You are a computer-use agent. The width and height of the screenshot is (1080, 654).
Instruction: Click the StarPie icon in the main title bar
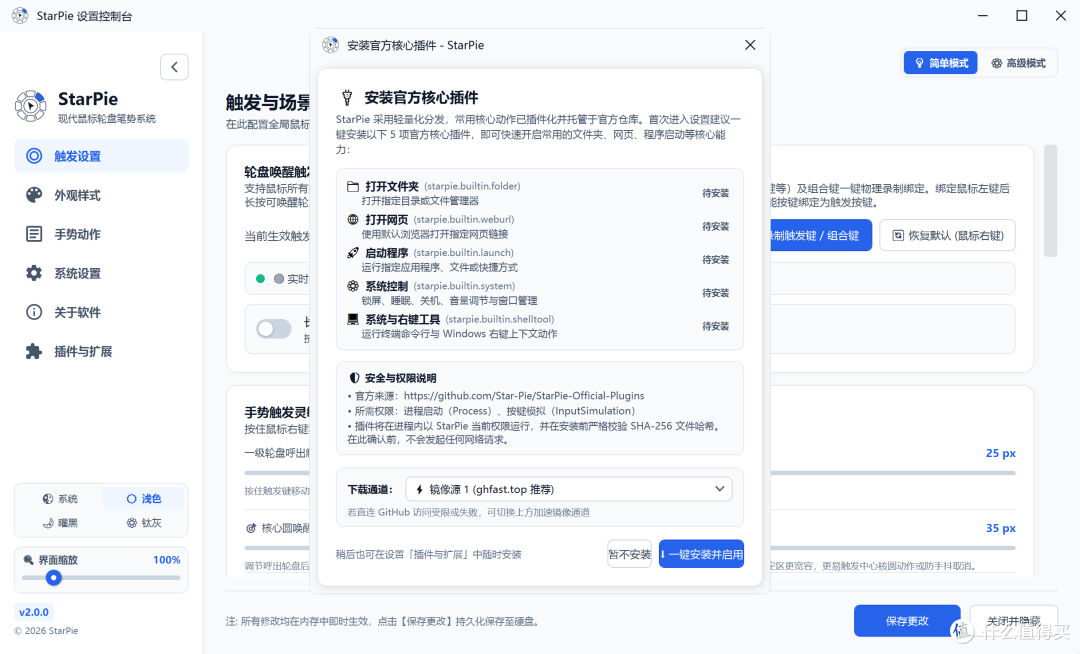[x=20, y=15]
